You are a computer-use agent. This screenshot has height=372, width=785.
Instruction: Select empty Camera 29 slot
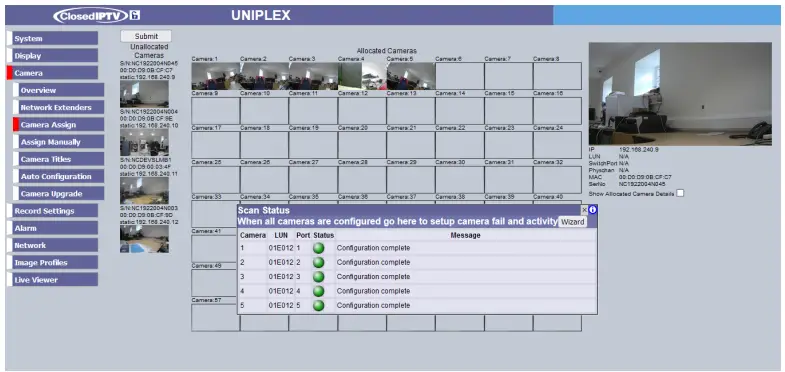[x=411, y=180]
